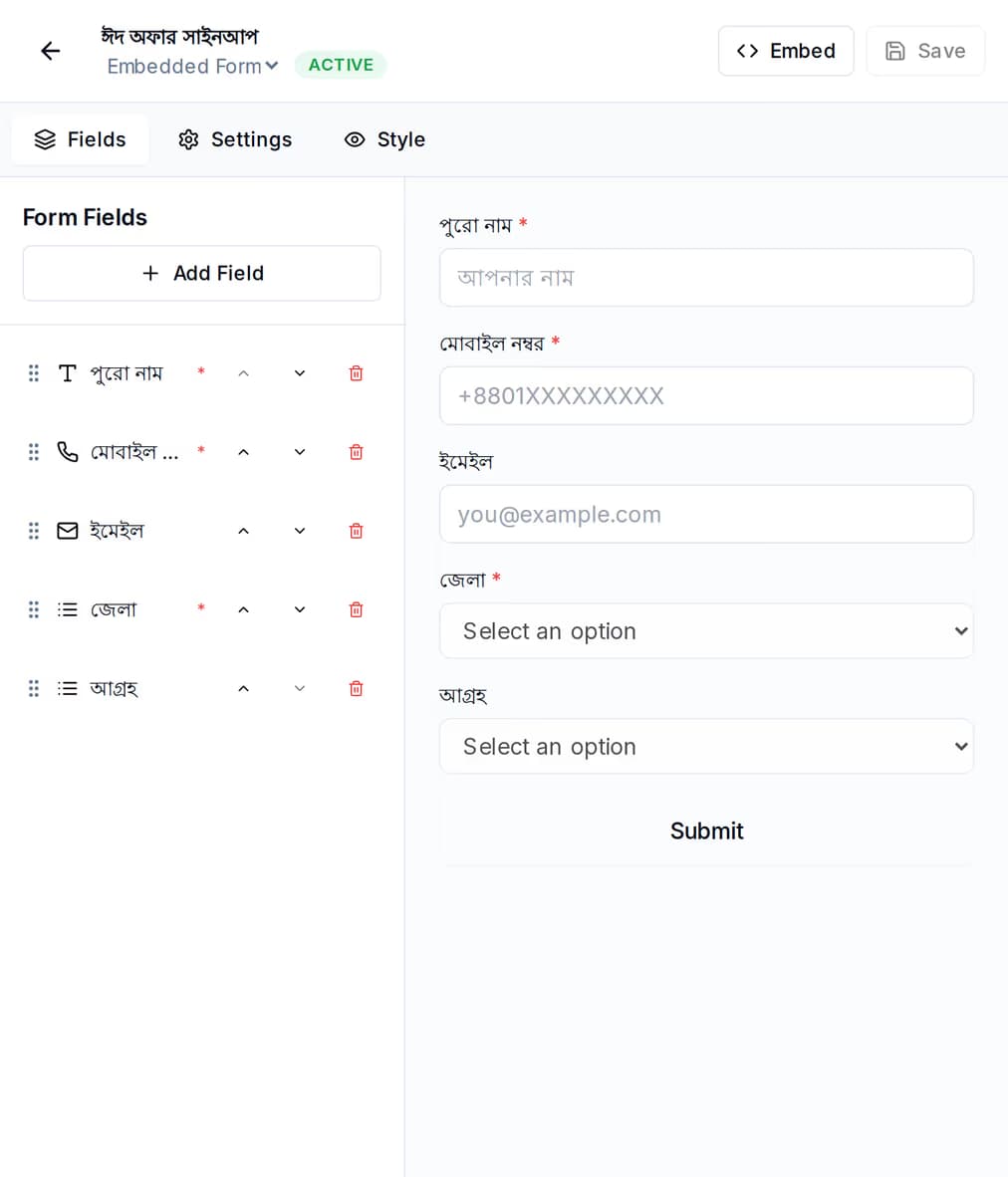Click the Add Field button
This screenshot has width=1008, height=1177.
[202, 273]
